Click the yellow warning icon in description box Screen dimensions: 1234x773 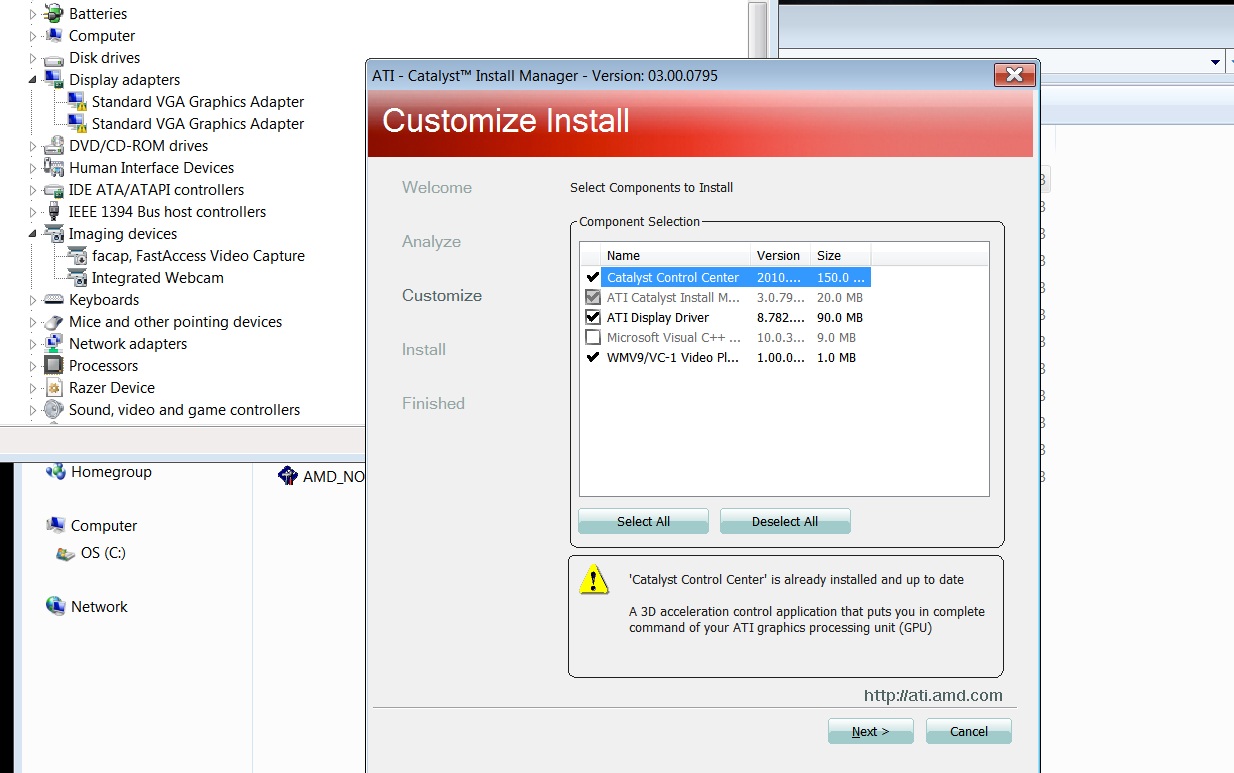[593, 580]
